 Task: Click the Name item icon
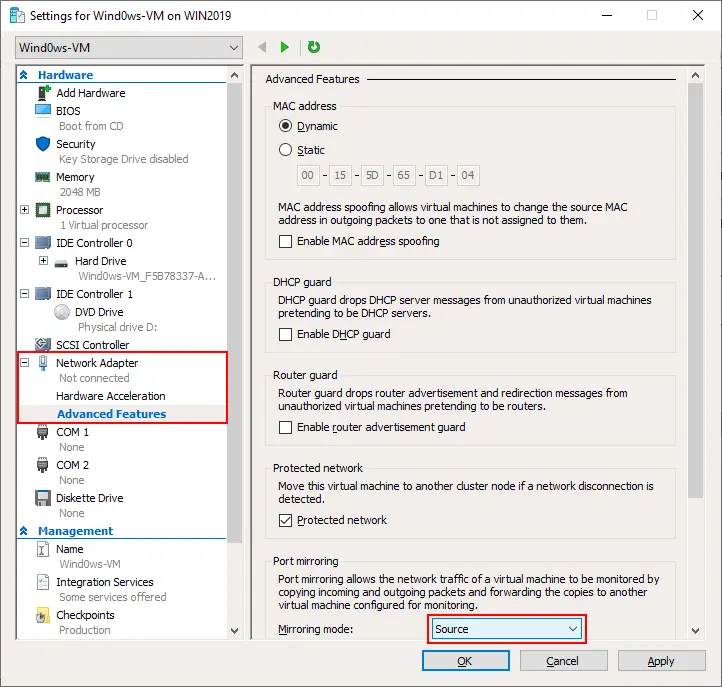pyautogui.click(x=42, y=549)
